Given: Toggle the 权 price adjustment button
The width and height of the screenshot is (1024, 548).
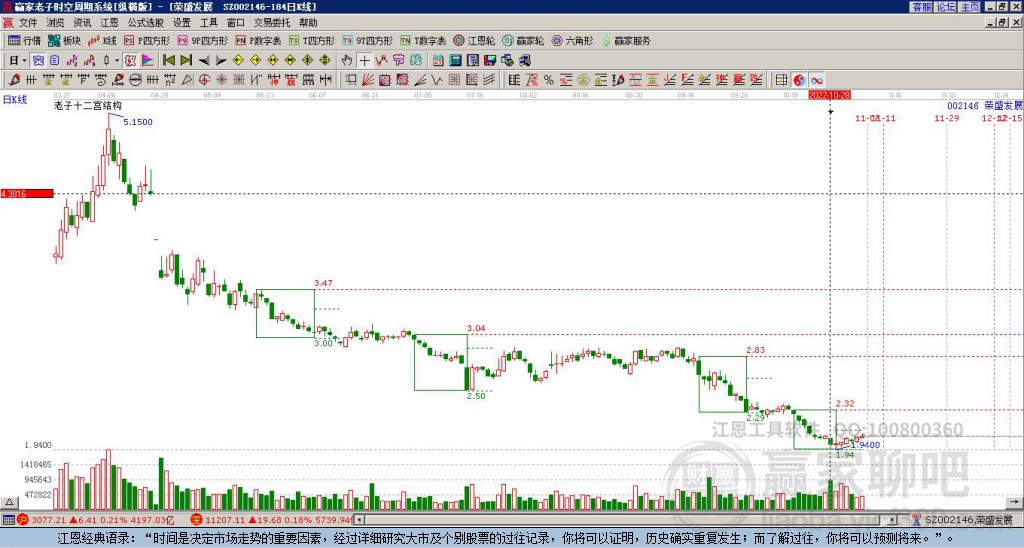Looking at the screenshot, I should point(130,60).
